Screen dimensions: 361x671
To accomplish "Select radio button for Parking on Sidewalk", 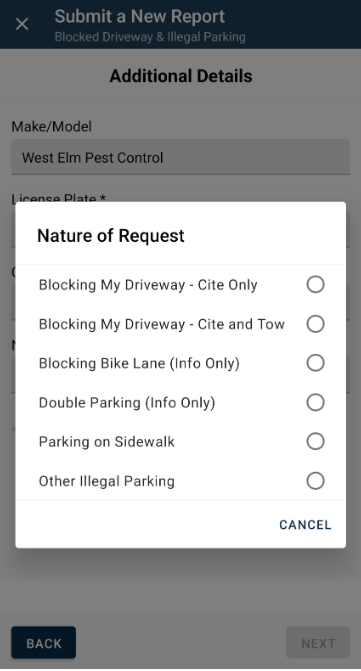I will click(x=315, y=442).
